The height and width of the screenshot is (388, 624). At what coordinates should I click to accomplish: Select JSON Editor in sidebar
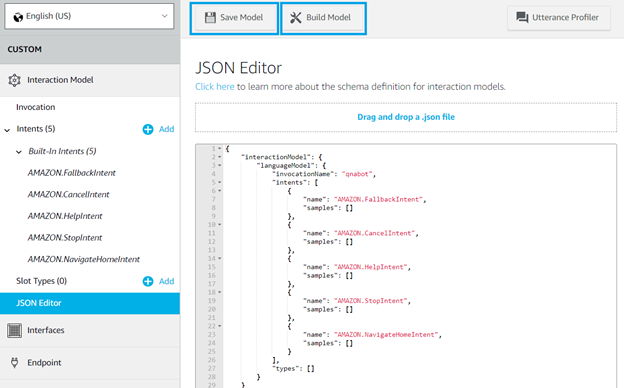tap(90, 303)
